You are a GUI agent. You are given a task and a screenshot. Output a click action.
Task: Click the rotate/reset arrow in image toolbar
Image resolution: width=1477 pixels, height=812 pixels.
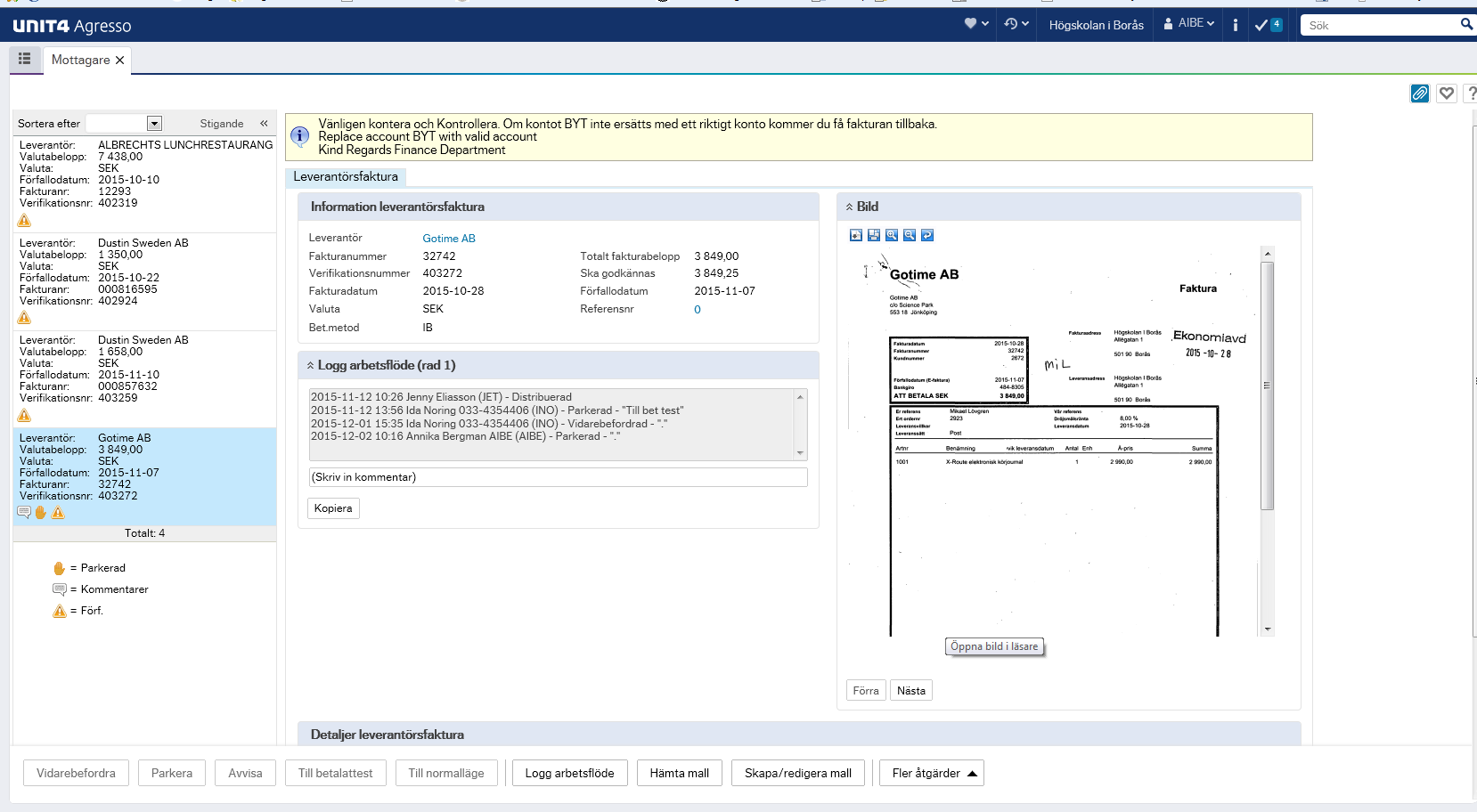click(x=927, y=235)
